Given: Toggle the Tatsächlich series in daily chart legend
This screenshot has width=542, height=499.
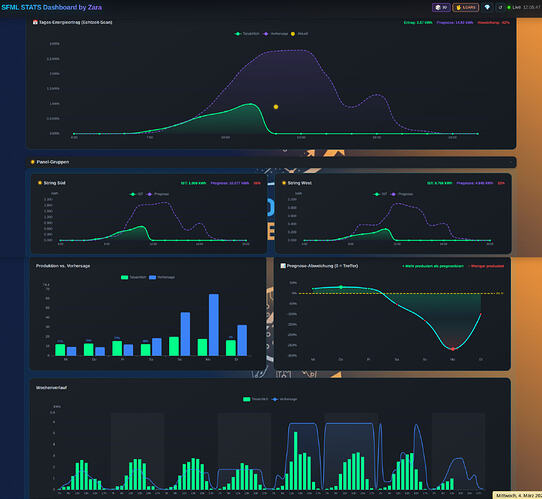Looking at the screenshot, I should pyautogui.click(x=247, y=34).
